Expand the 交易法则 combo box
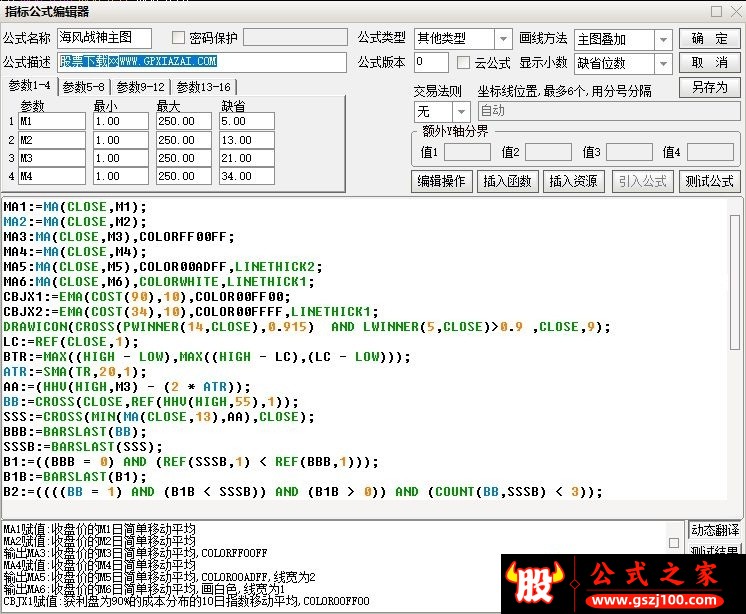The width and height of the screenshot is (746, 614). pos(461,112)
